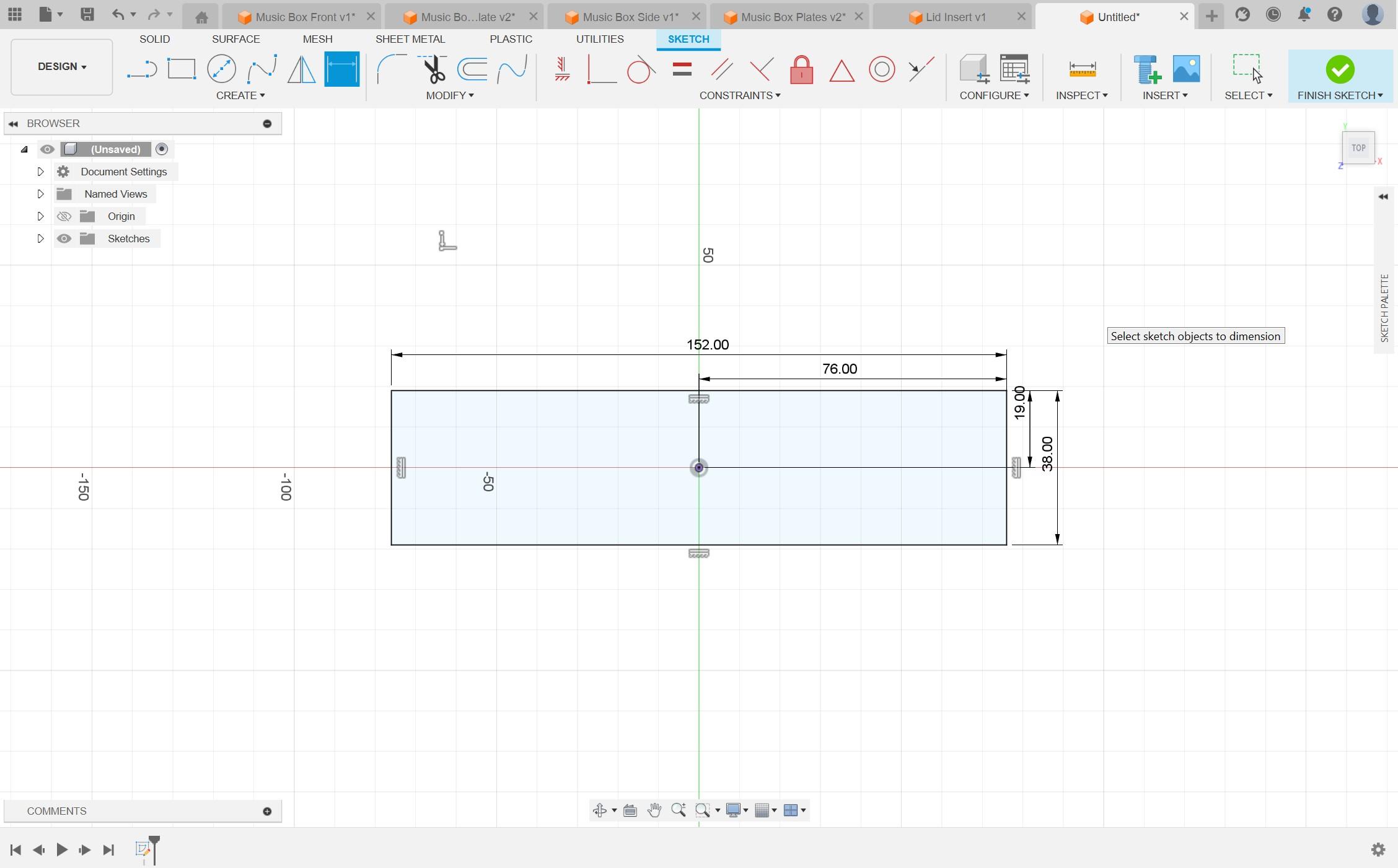The width and height of the screenshot is (1398, 868).
Task: Select the Concentric constraint icon
Action: [x=881, y=69]
